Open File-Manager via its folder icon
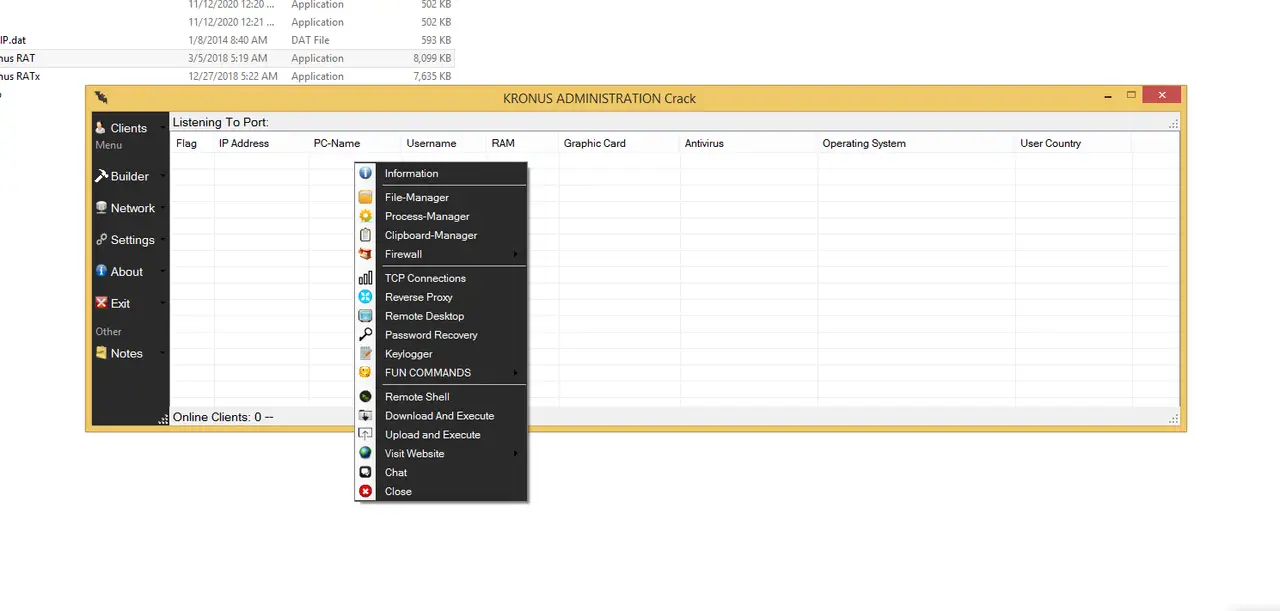The width and height of the screenshot is (1280, 611). (365, 198)
